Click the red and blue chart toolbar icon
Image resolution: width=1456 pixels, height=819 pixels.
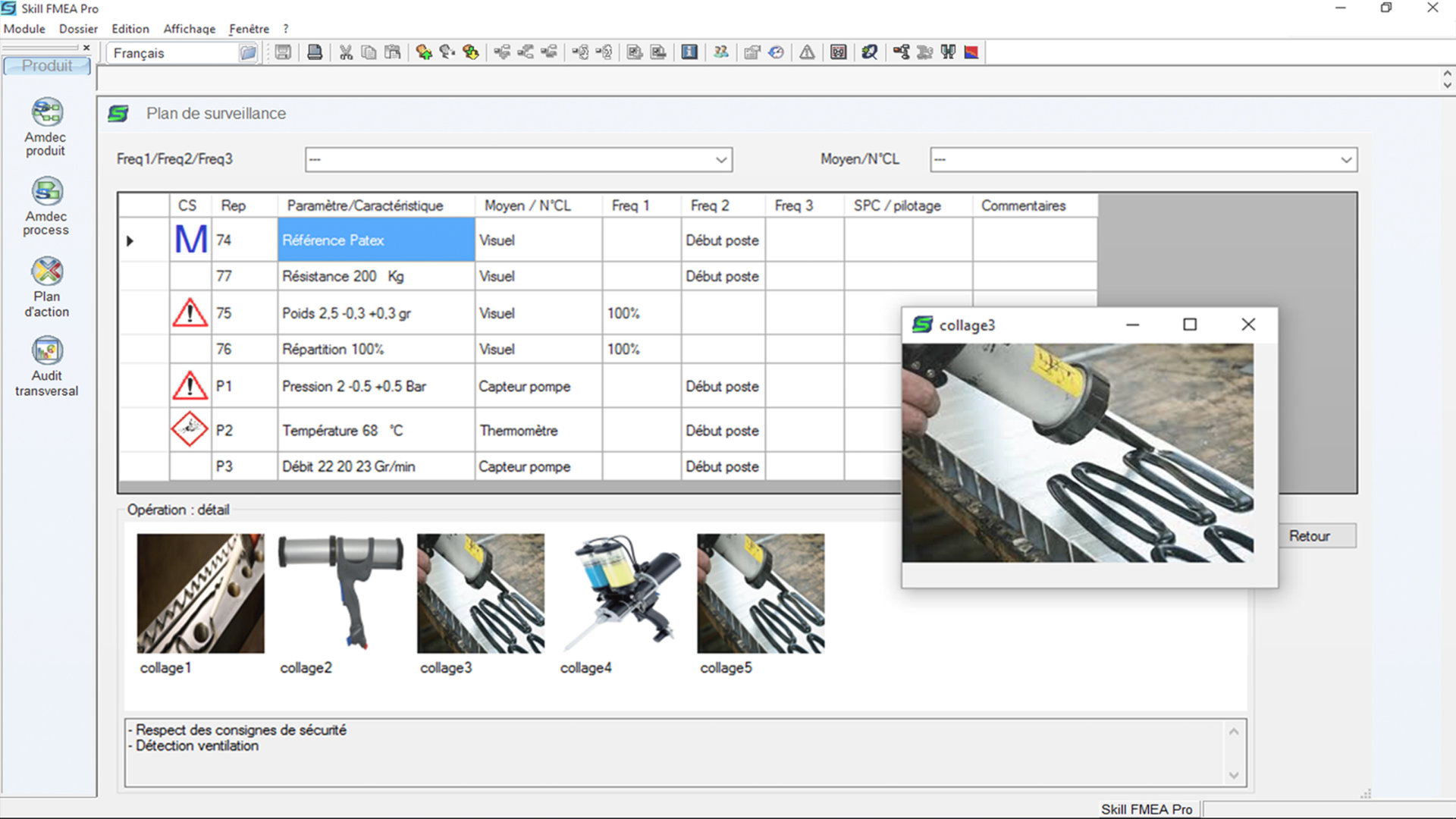971,52
